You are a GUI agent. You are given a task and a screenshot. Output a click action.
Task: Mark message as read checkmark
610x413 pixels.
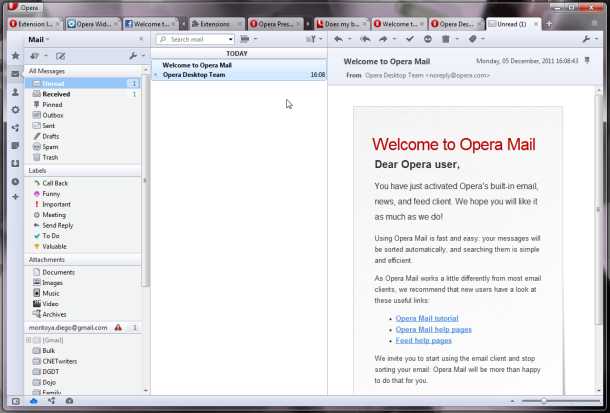[x=410, y=39]
